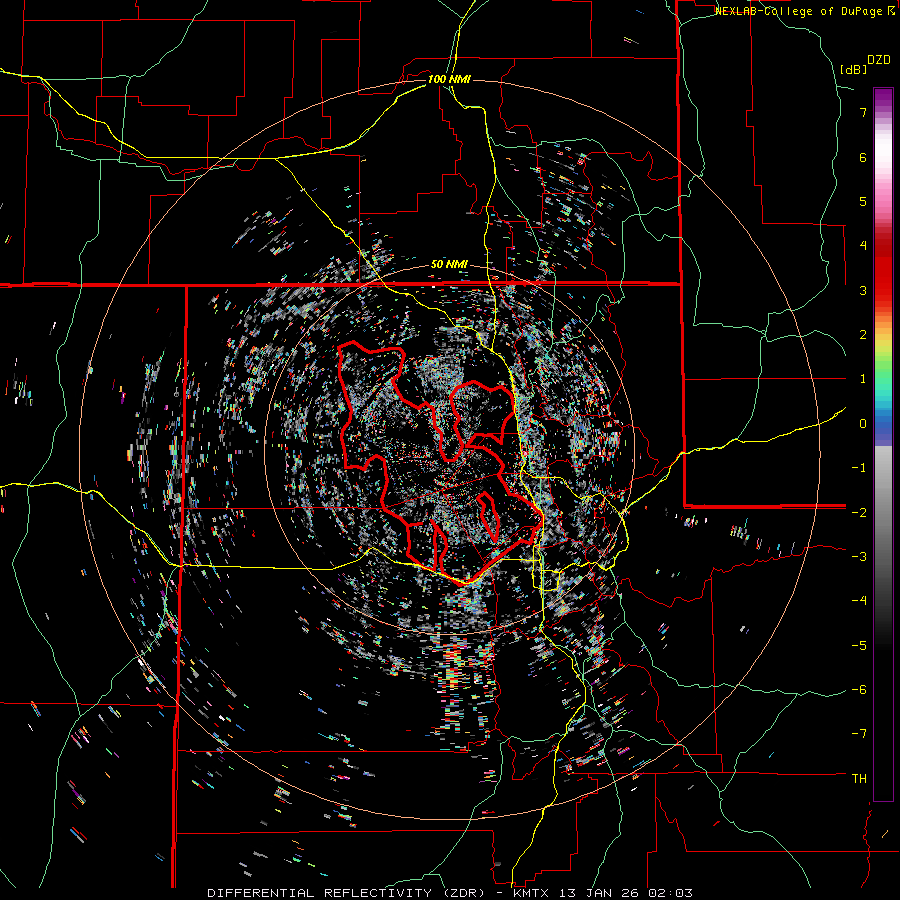Click the DZD product label above the scale
The width and height of the screenshot is (900, 900).
(879, 60)
